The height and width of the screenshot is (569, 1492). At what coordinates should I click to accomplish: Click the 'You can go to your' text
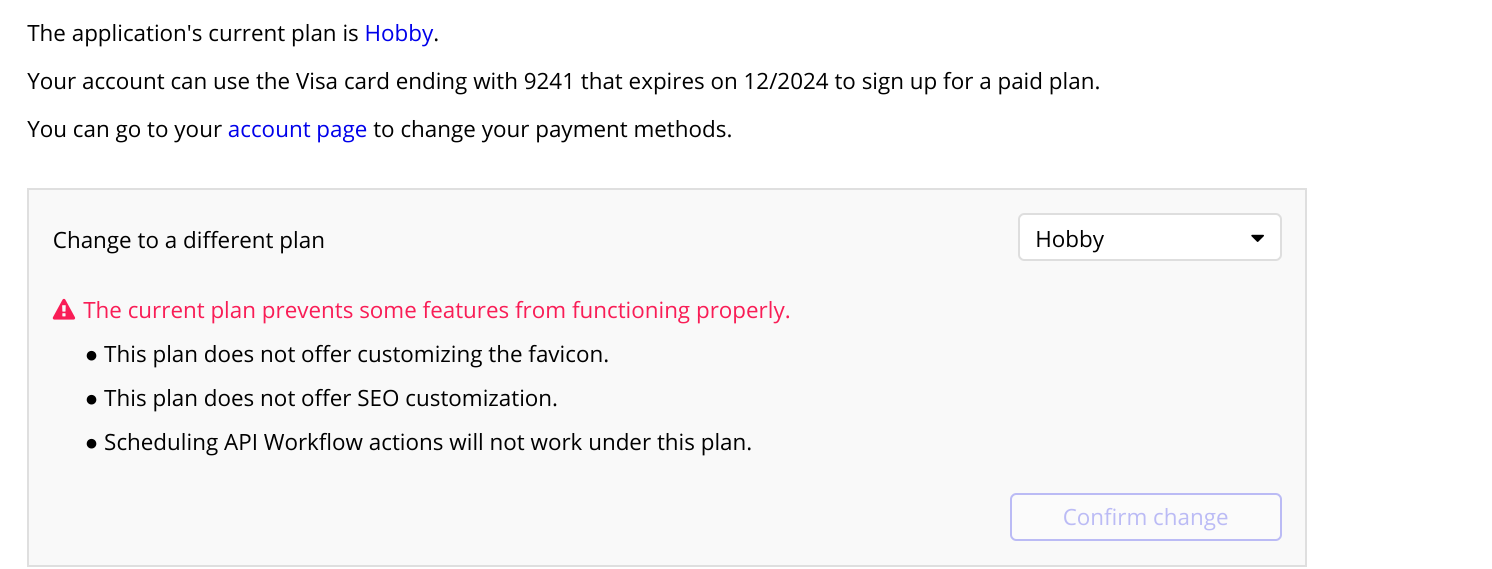(125, 130)
